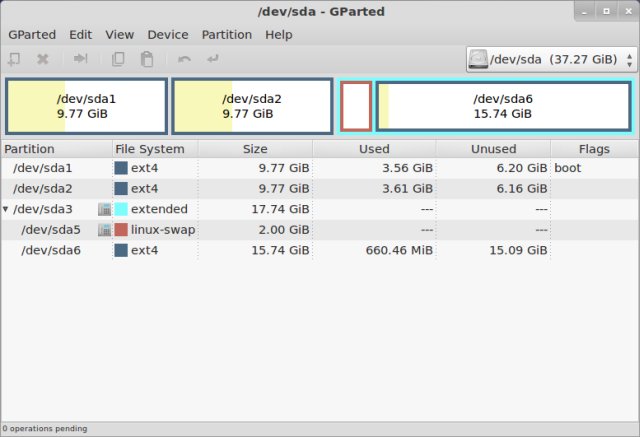Select the /dev/sda2 row in partition list
Screen dimensions: 640x437
coord(320,189)
